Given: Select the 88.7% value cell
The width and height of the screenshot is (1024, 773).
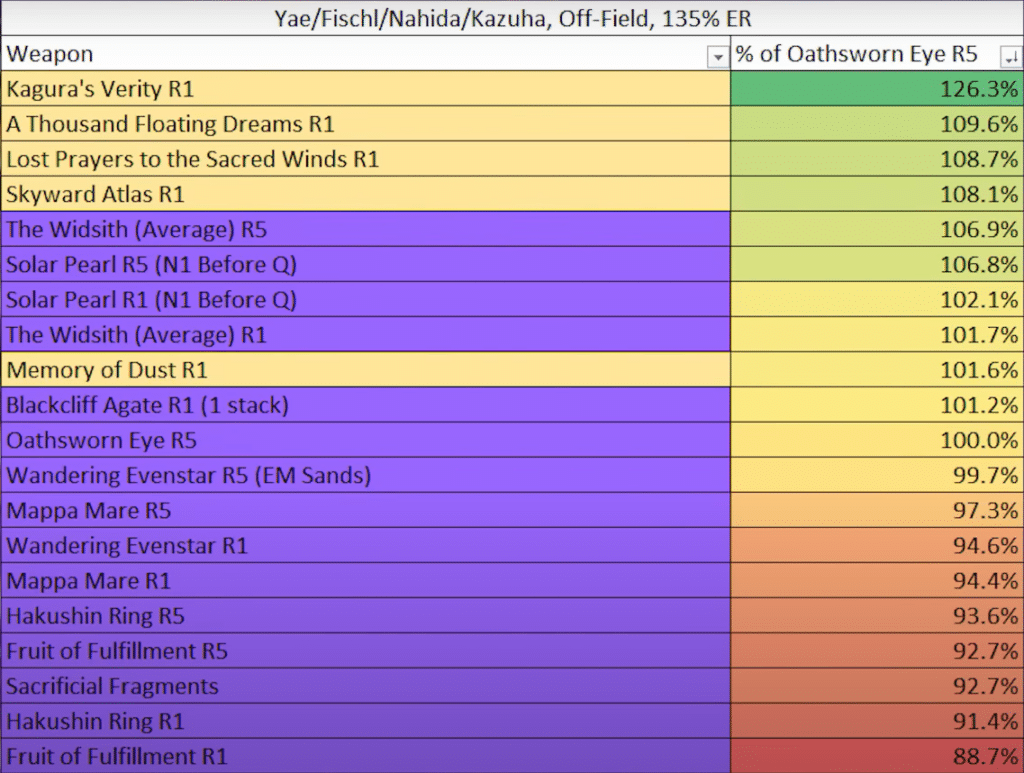Looking at the screenshot, I should [877, 757].
